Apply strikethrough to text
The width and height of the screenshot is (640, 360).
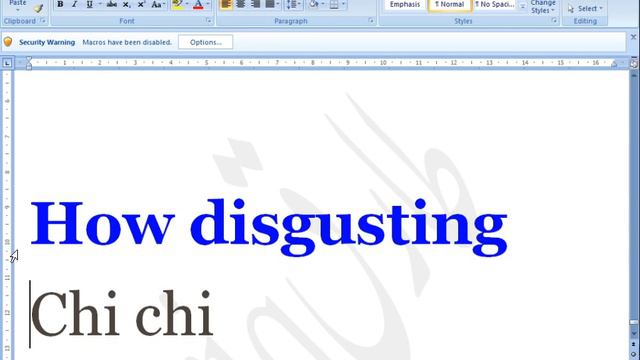[x=111, y=4]
